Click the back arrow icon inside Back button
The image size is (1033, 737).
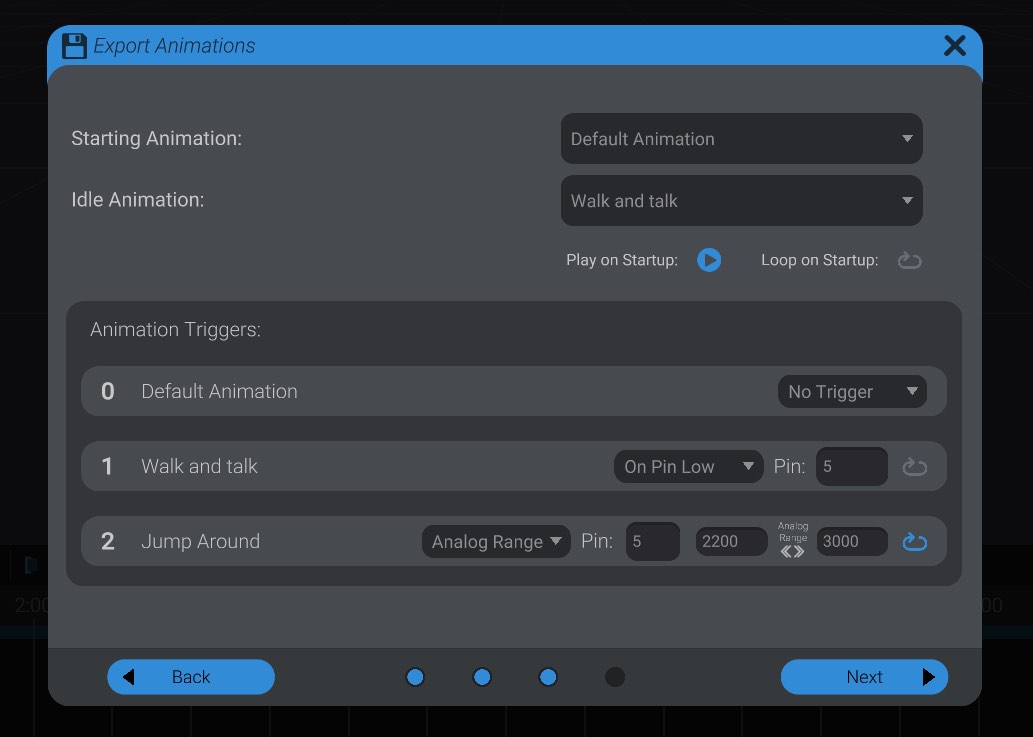click(x=128, y=677)
